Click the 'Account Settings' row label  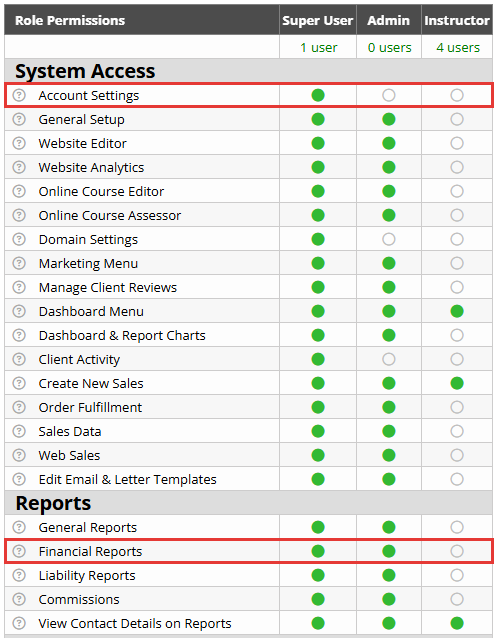(89, 96)
